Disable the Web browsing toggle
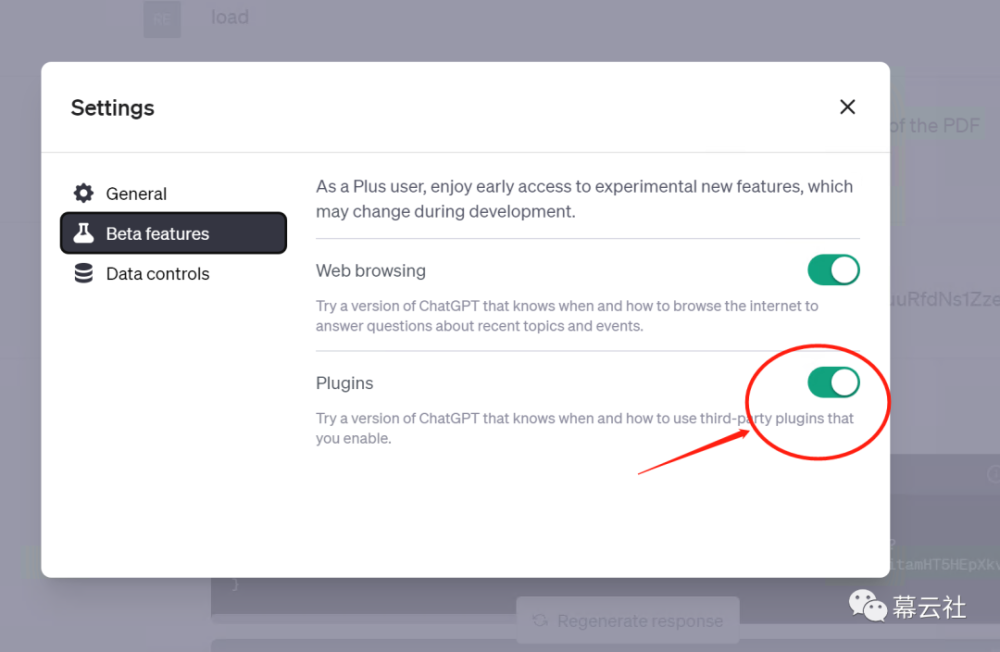The image size is (1000, 652). pyautogui.click(x=833, y=270)
